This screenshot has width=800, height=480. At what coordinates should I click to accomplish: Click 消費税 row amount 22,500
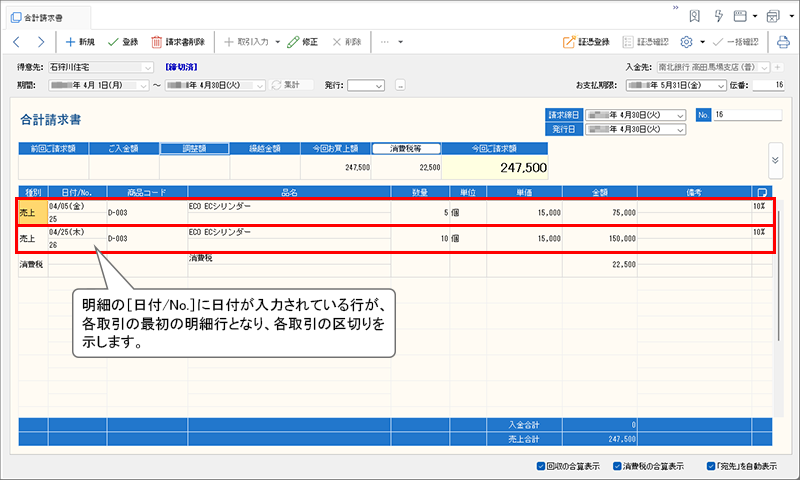point(599,265)
